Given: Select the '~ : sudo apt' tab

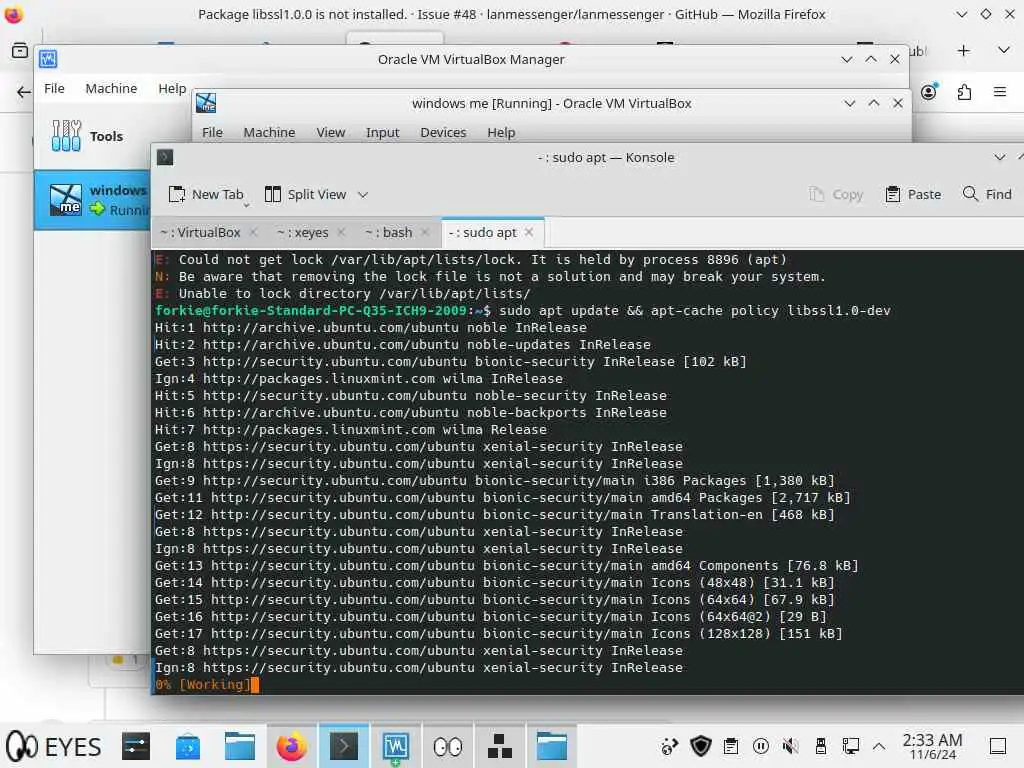Looking at the screenshot, I should pyautogui.click(x=483, y=232).
